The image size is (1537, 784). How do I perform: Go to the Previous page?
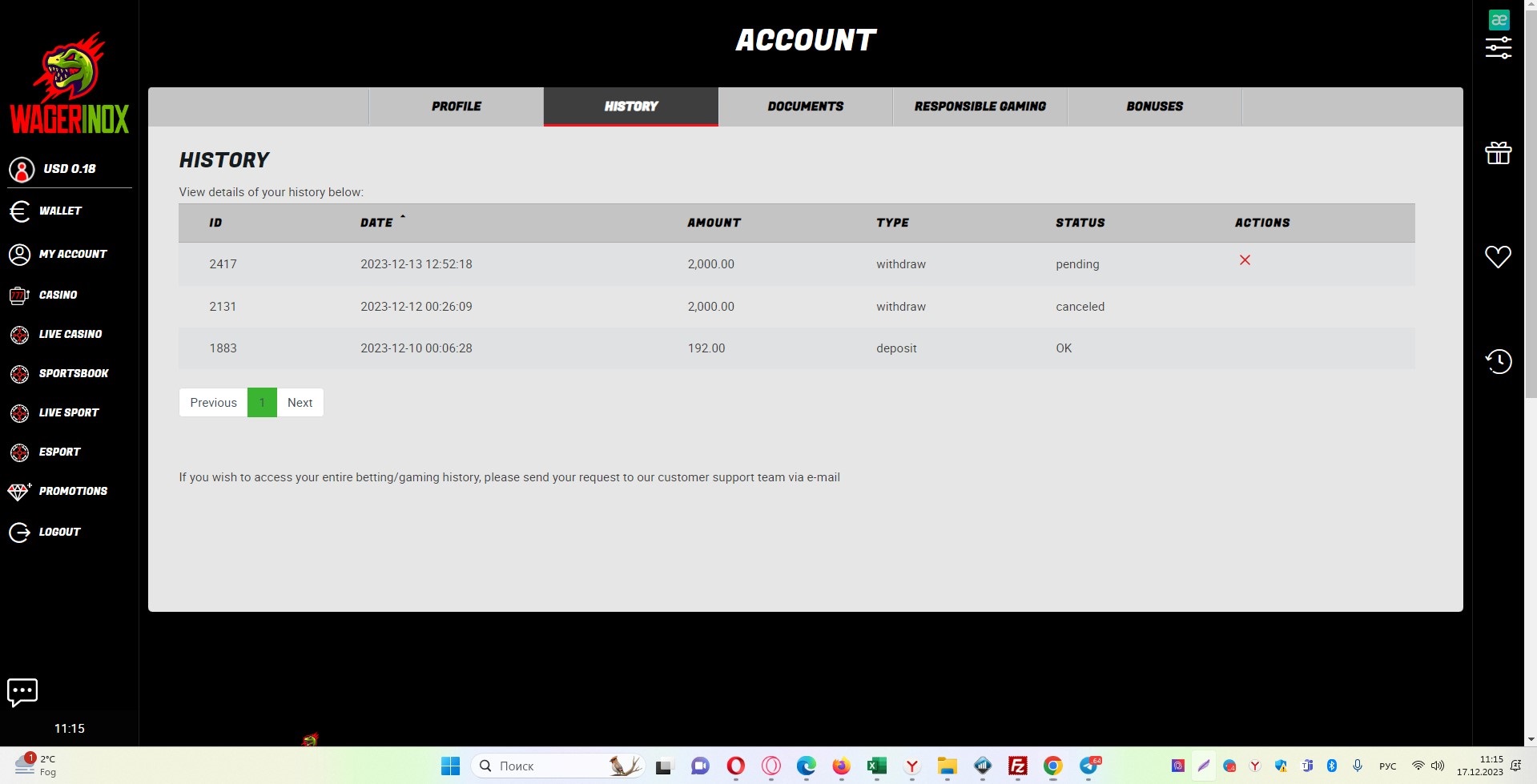pyautogui.click(x=213, y=403)
